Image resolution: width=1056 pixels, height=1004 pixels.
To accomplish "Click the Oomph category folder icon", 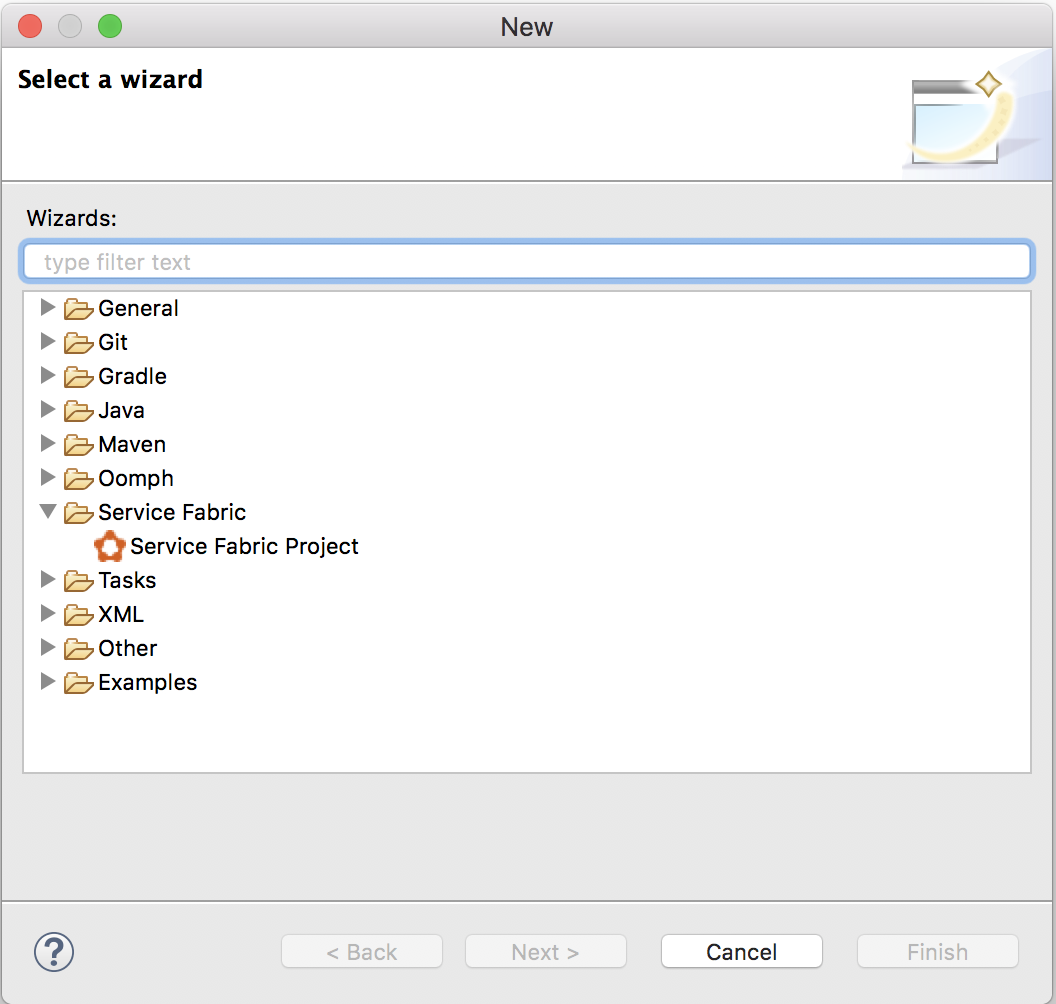I will point(78,478).
